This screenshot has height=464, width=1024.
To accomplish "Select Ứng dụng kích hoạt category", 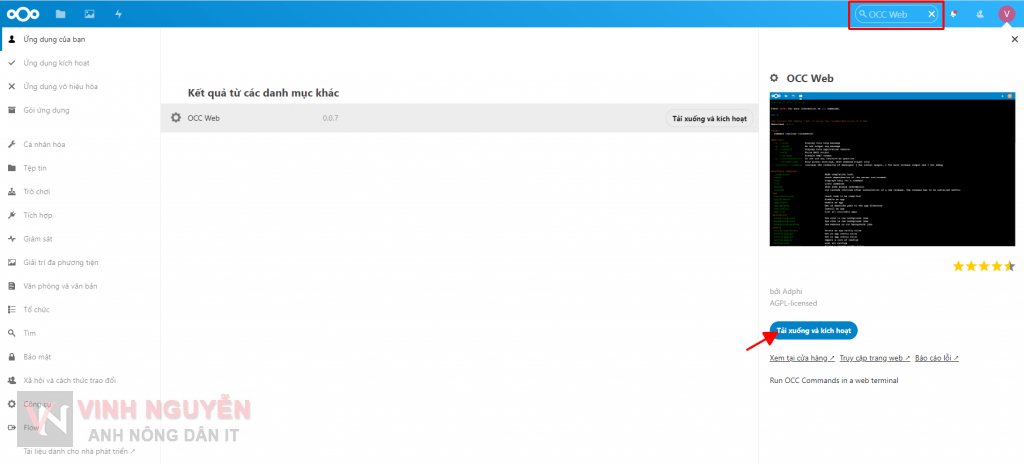I will 57,63.
